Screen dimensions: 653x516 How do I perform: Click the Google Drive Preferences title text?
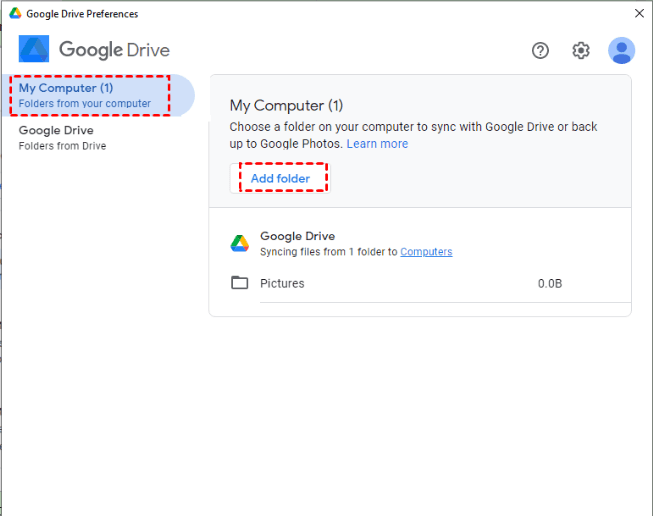[82, 14]
